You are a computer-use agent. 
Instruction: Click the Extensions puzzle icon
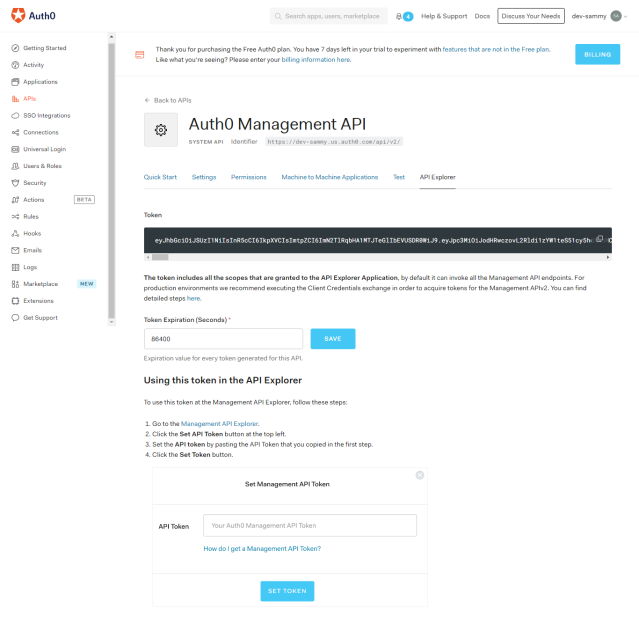pos(15,301)
